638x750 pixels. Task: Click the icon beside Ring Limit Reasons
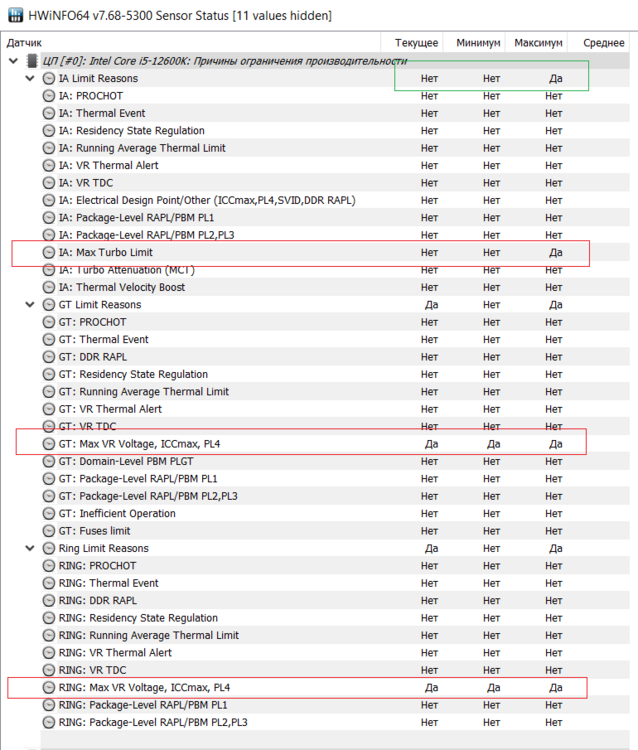49,548
